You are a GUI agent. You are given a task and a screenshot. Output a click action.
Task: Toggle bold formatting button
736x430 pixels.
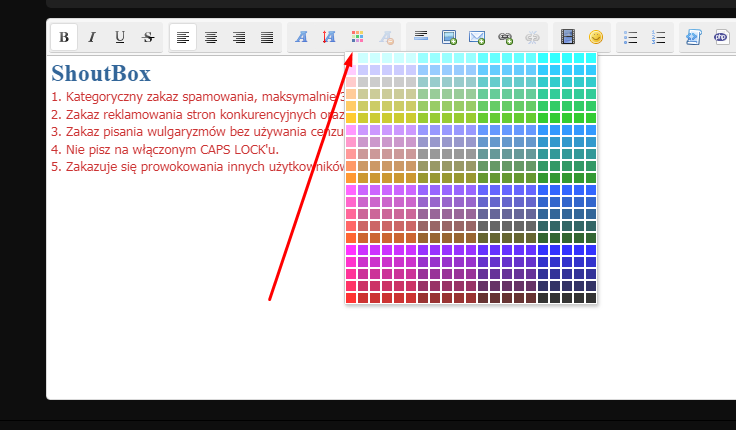[64, 37]
